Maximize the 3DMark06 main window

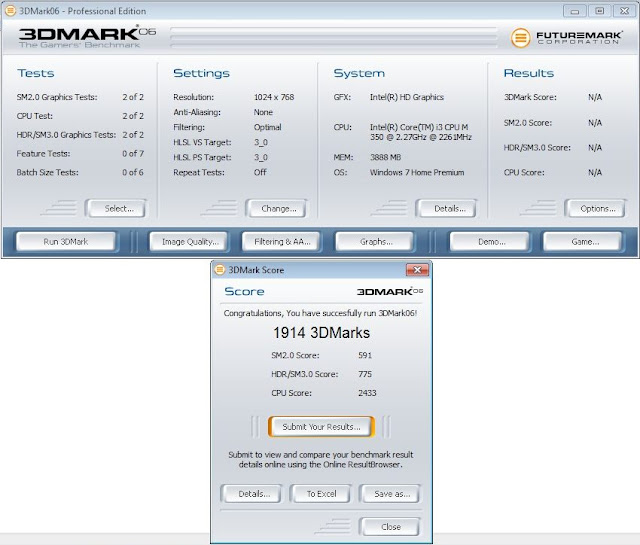[x=600, y=11]
